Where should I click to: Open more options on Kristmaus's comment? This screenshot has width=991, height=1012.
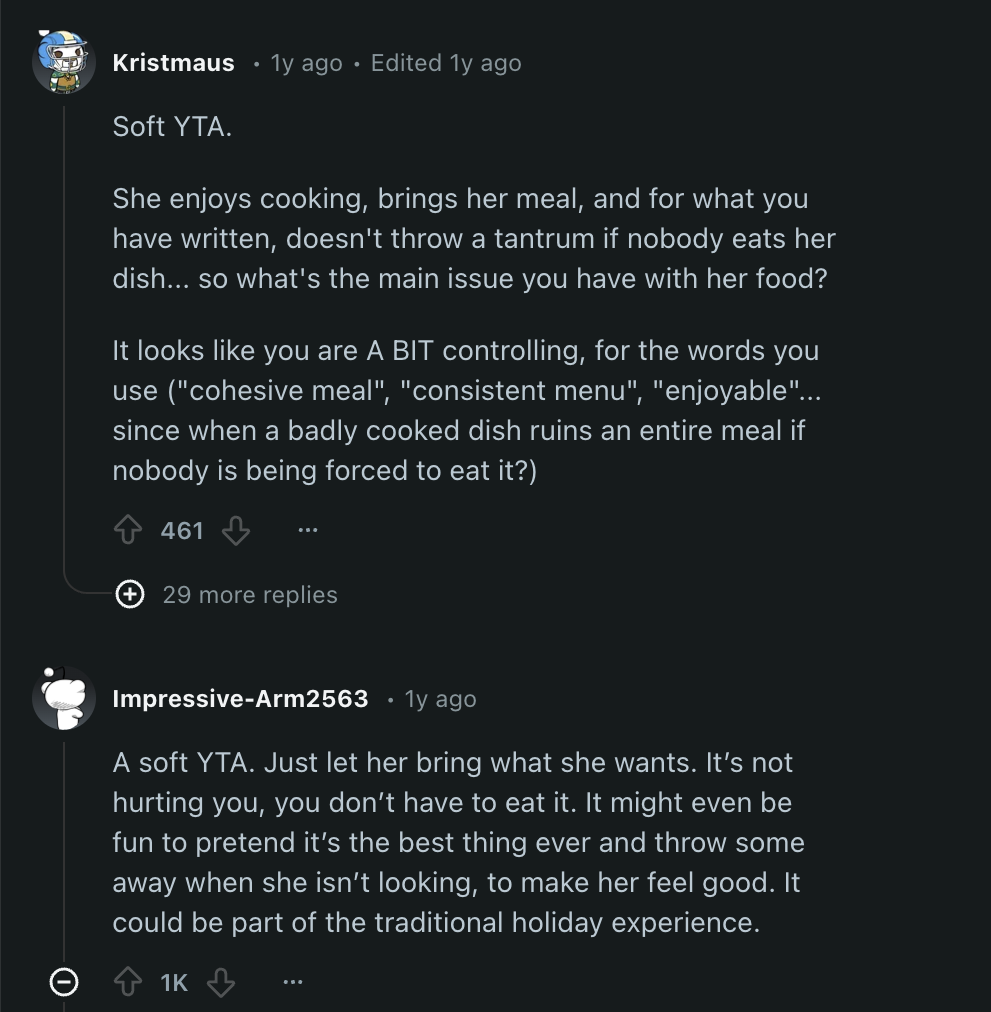tap(307, 531)
